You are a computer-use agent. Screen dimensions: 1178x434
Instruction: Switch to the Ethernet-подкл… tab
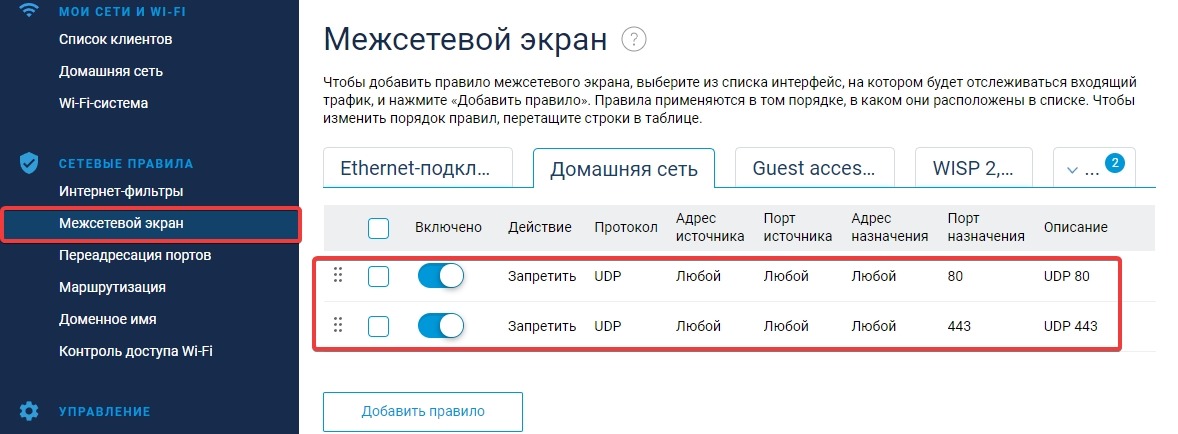416,168
